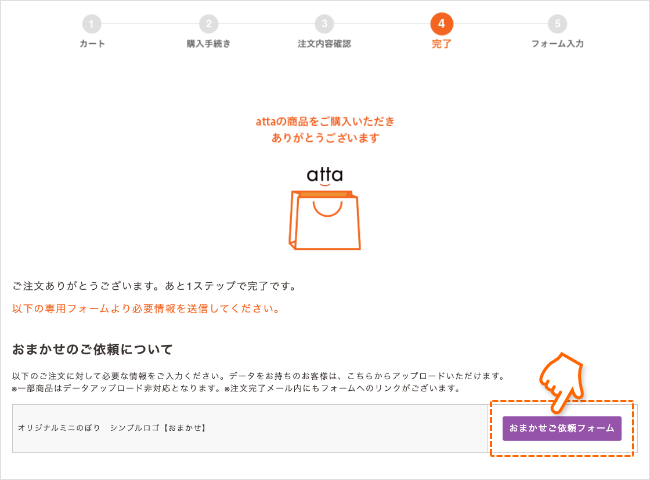Click the orange 以下の専用フォームより notice text
The image size is (650, 480).
[146, 309]
